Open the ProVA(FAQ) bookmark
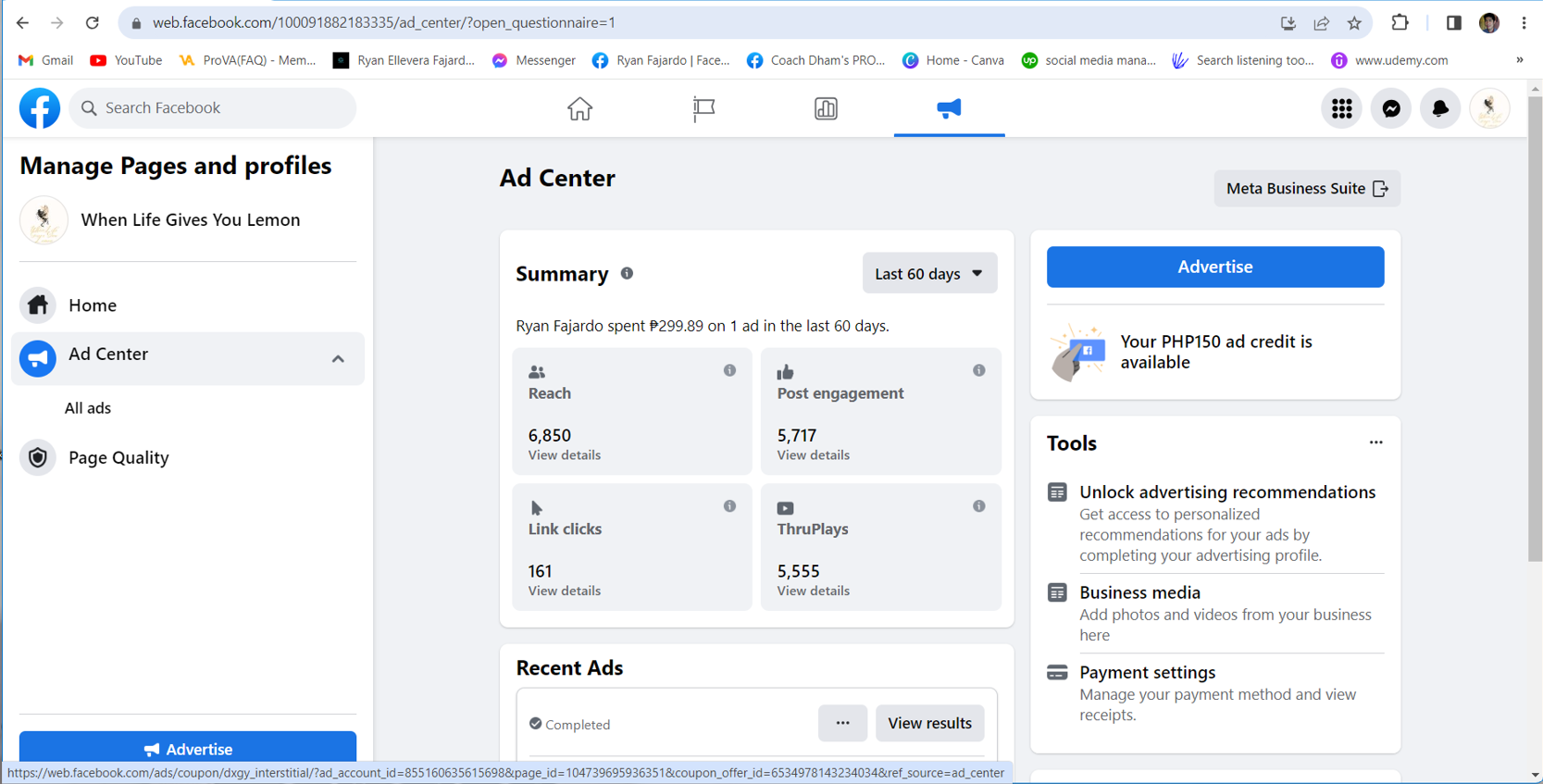This screenshot has height=784, width=1543. point(247,60)
